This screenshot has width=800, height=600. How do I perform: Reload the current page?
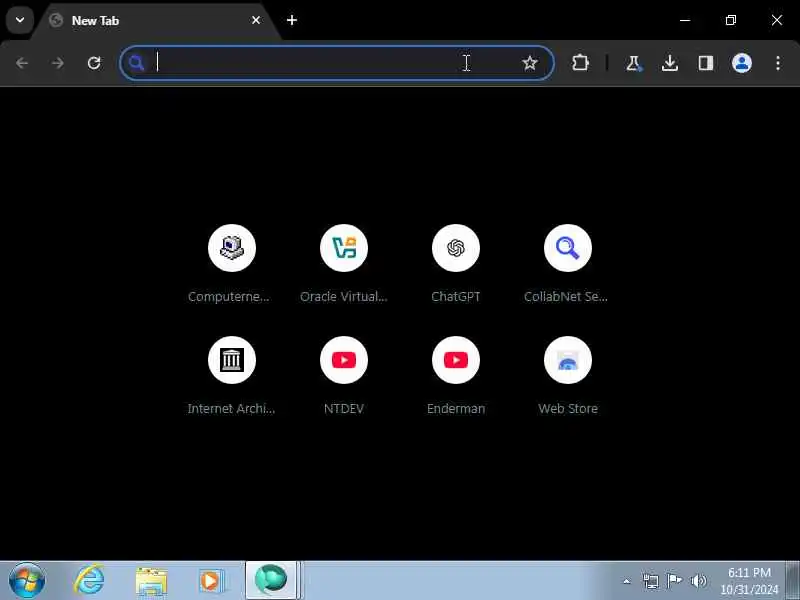[x=94, y=63]
